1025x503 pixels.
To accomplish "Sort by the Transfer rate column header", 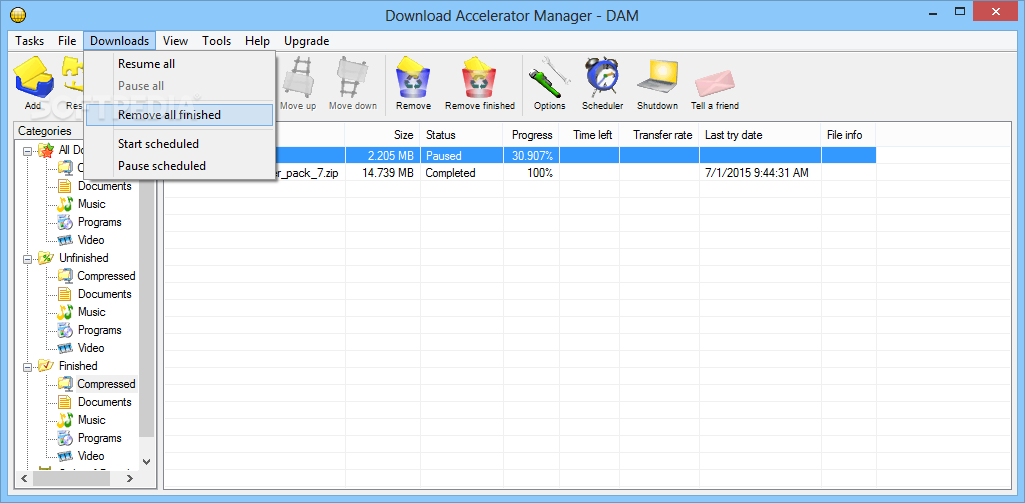I will (660, 135).
